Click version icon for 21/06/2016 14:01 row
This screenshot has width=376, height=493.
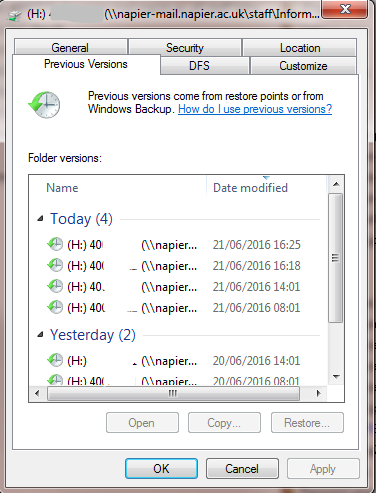coord(55,286)
